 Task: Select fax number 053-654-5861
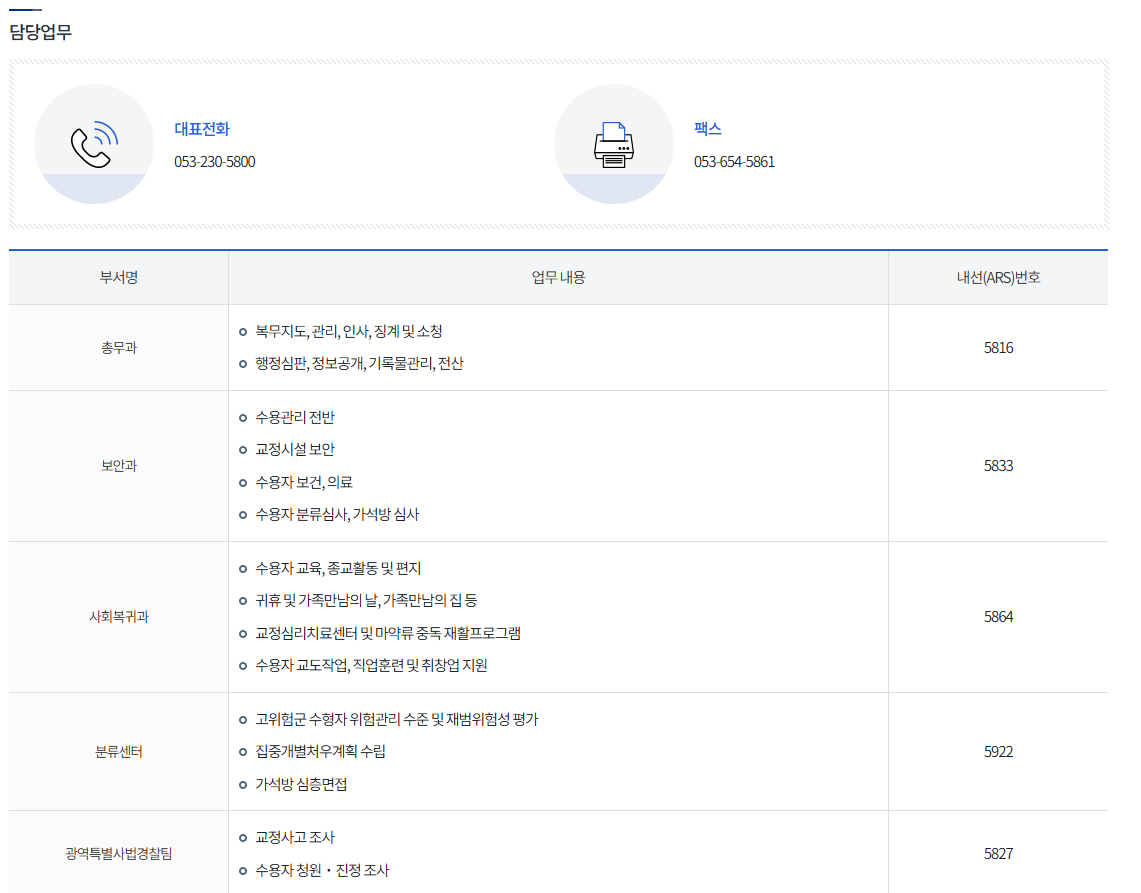[734, 162]
